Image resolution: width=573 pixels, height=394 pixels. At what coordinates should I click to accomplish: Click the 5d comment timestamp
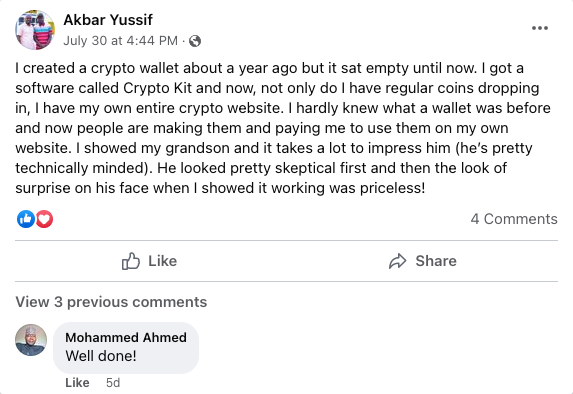[x=113, y=382]
